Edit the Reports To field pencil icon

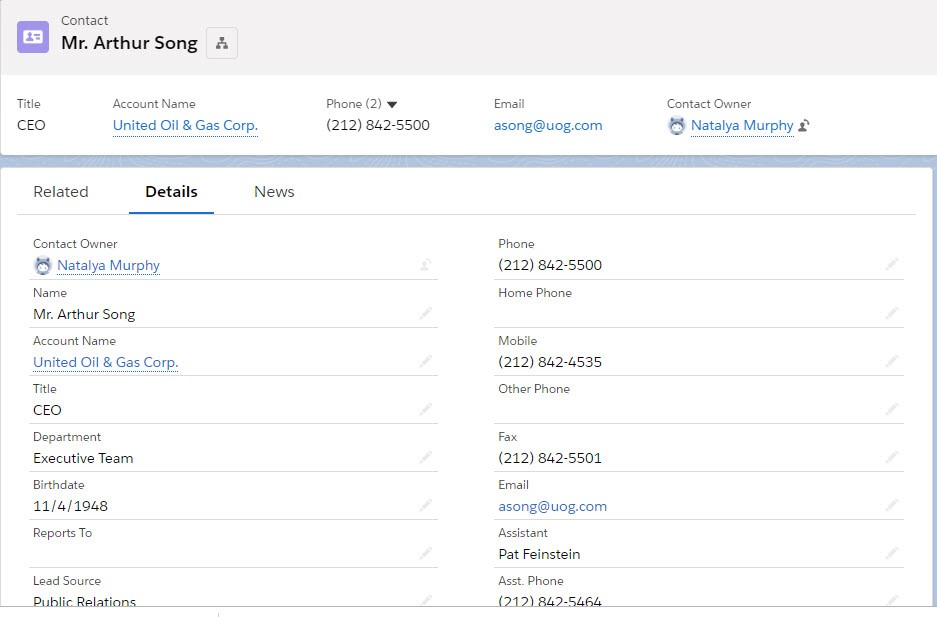[425, 553]
